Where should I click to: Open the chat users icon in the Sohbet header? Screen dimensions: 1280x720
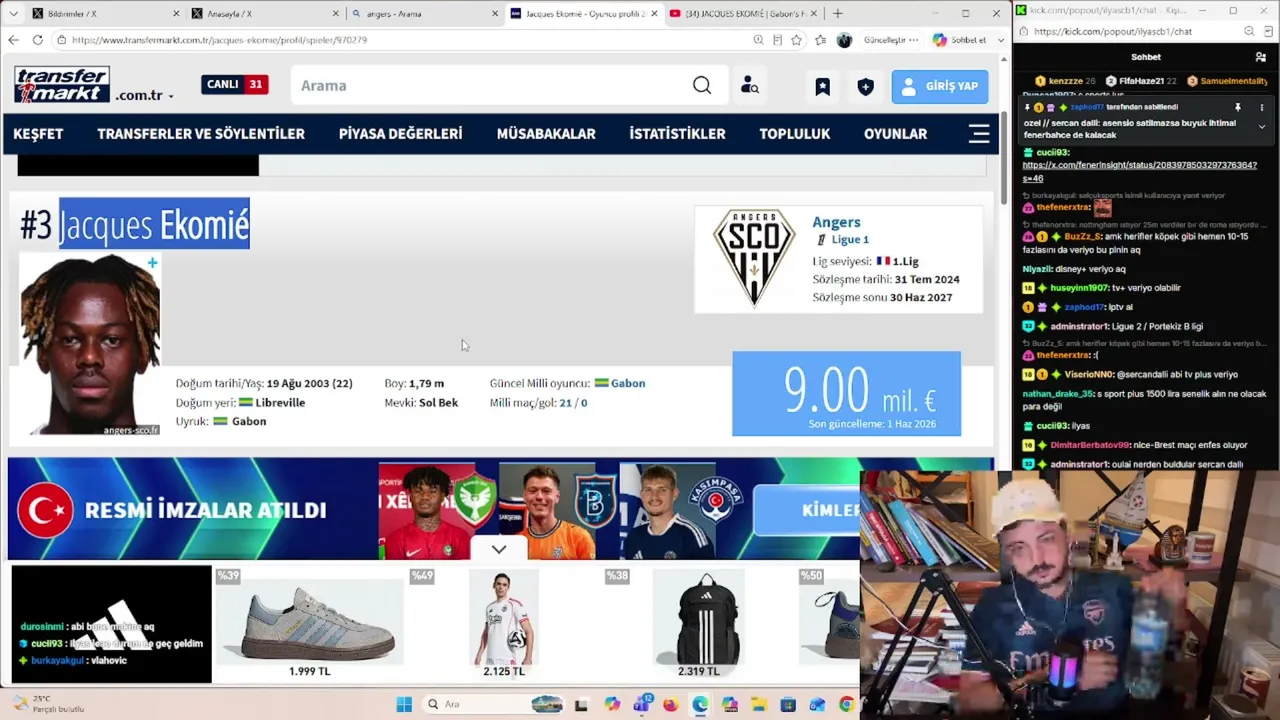tap(1260, 57)
